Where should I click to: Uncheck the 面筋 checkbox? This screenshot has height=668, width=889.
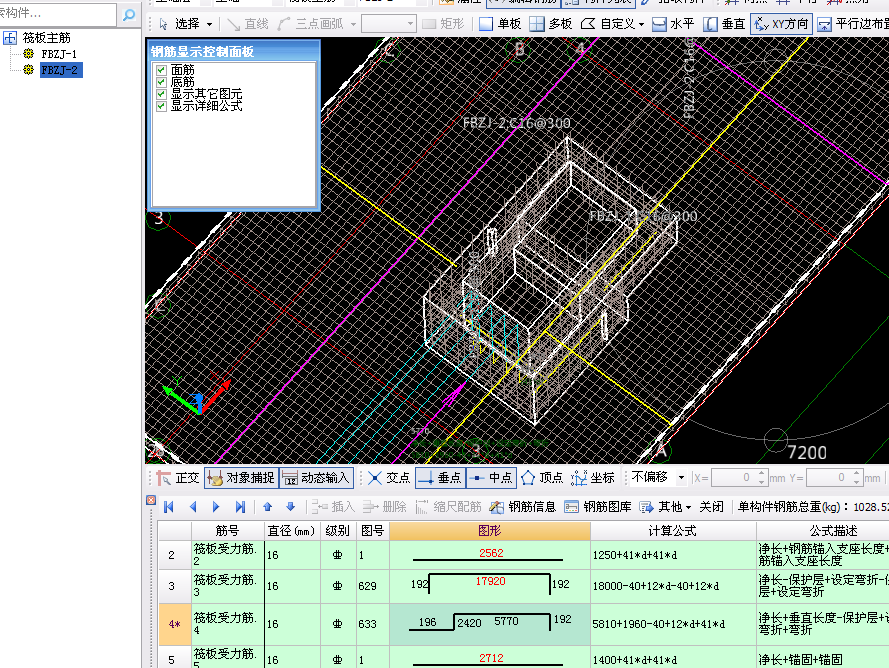pyautogui.click(x=161, y=70)
